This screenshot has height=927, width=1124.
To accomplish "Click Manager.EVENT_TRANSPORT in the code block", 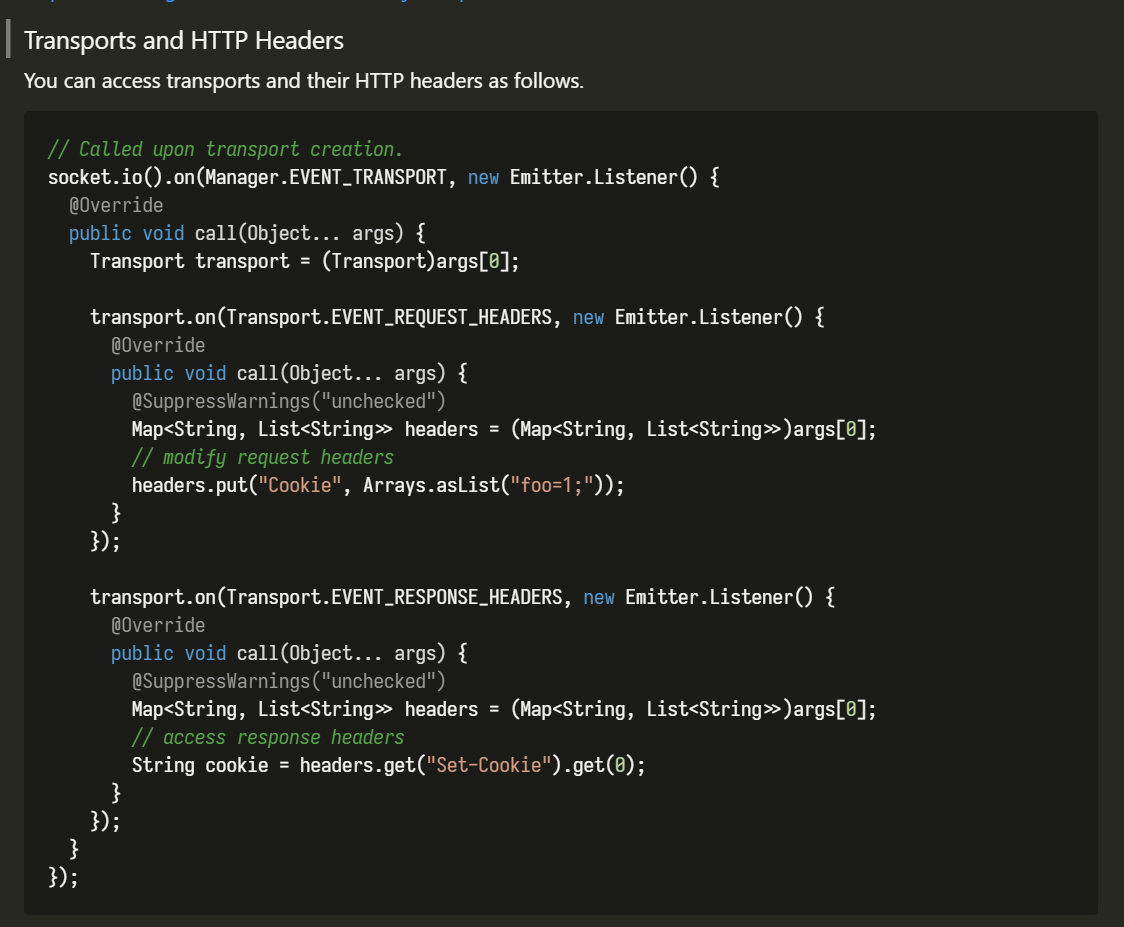I will pos(325,177).
